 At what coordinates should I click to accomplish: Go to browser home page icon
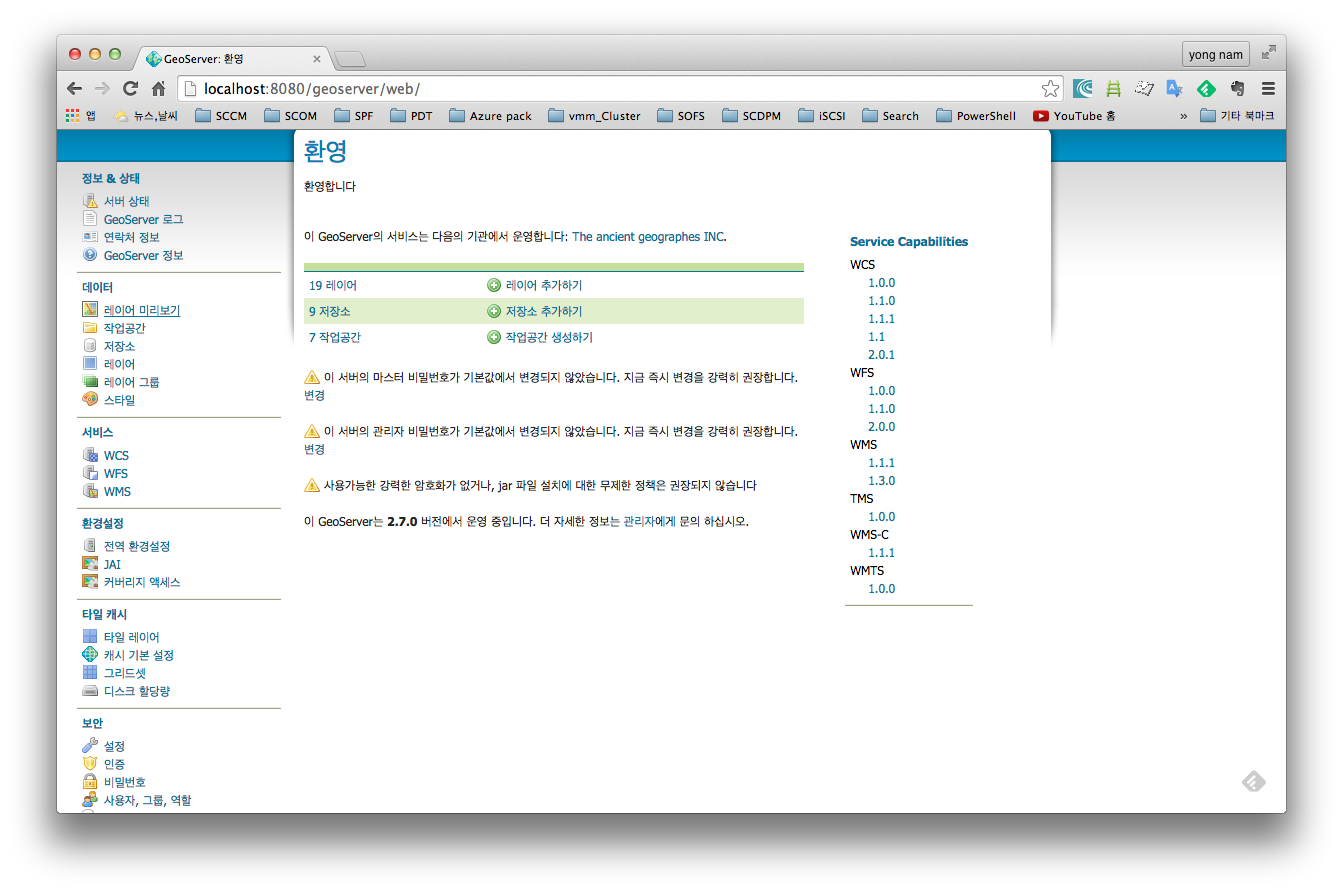point(158,88)
